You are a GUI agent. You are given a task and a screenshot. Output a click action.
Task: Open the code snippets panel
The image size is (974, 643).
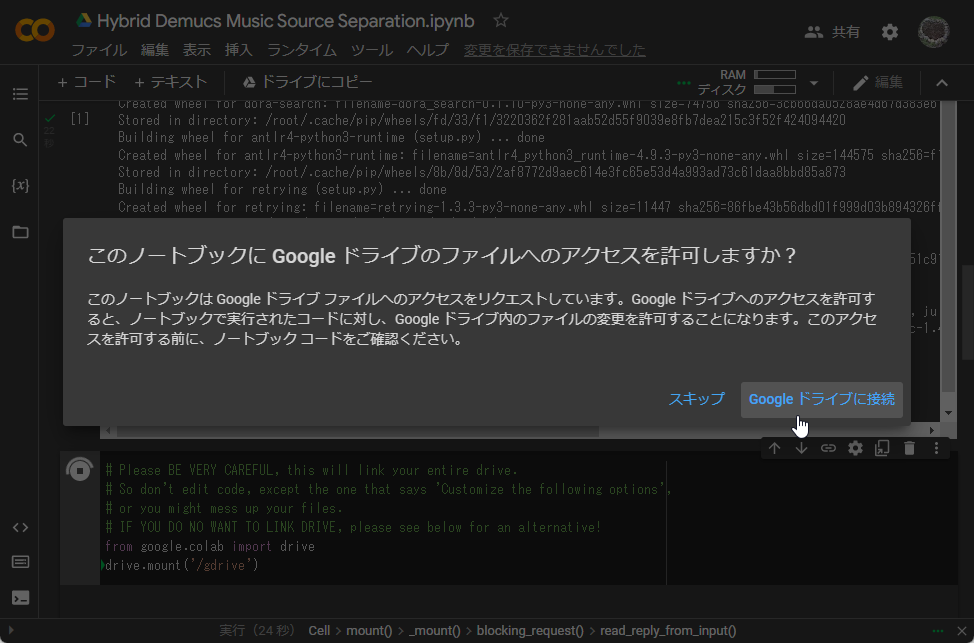pos(20,527)
